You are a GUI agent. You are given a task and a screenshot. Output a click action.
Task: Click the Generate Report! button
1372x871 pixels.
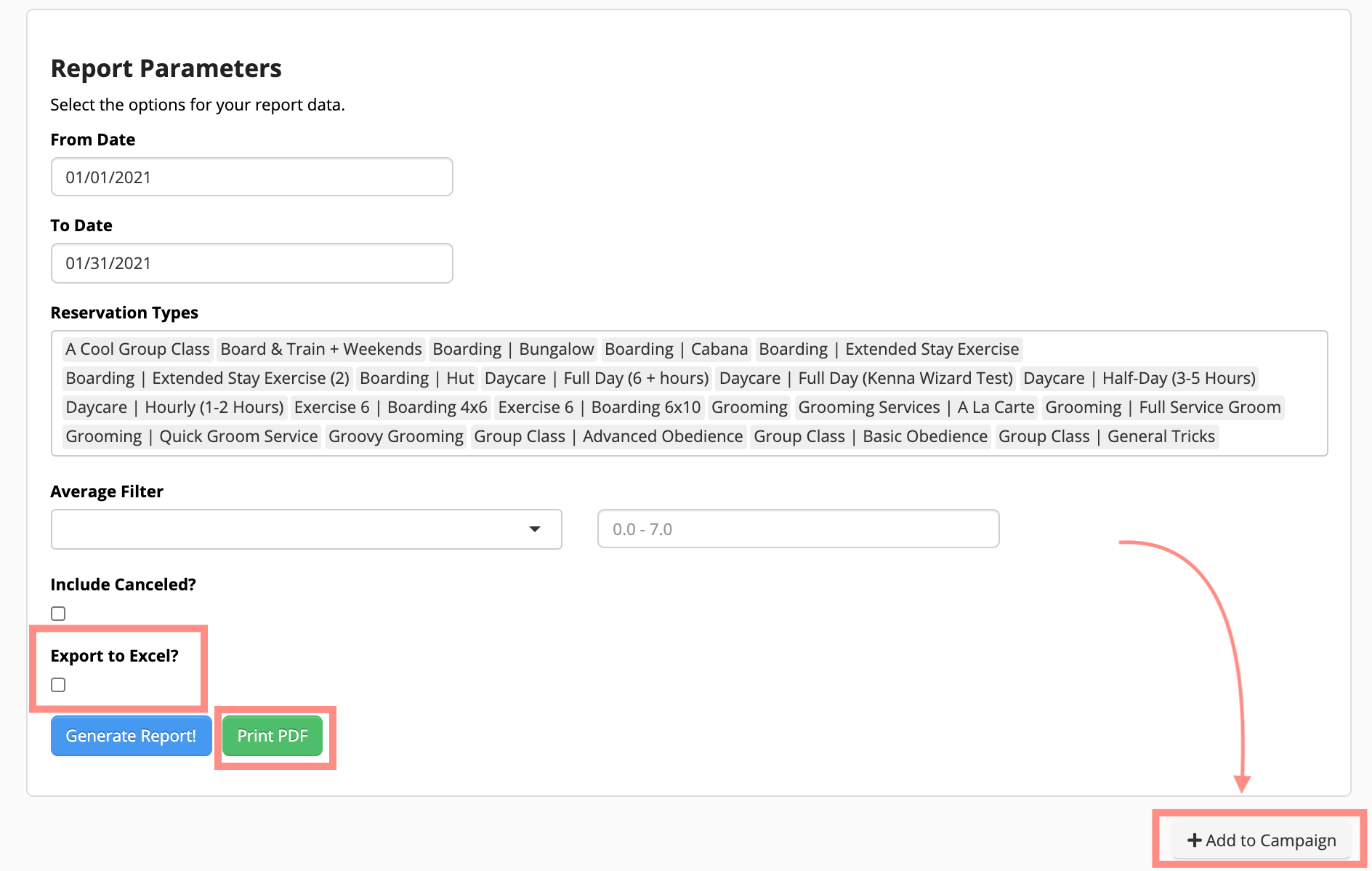131,736
